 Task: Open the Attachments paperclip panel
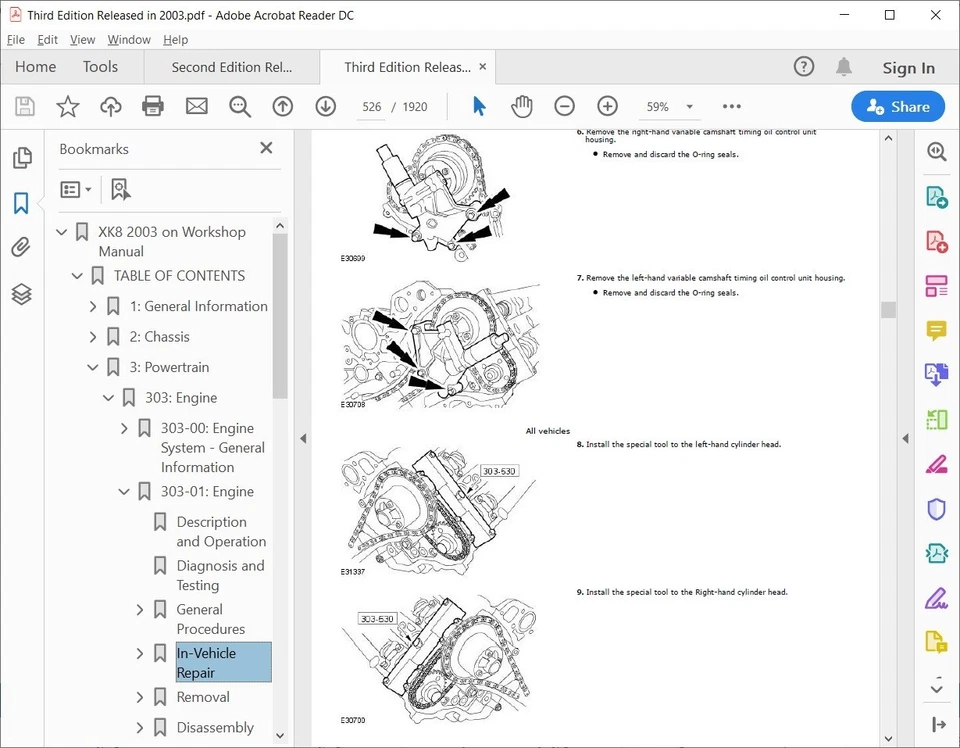point(21,248)
